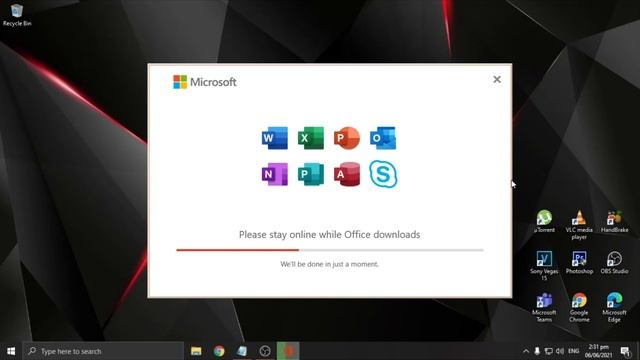Open File Explorer from the taskbar

196,351
